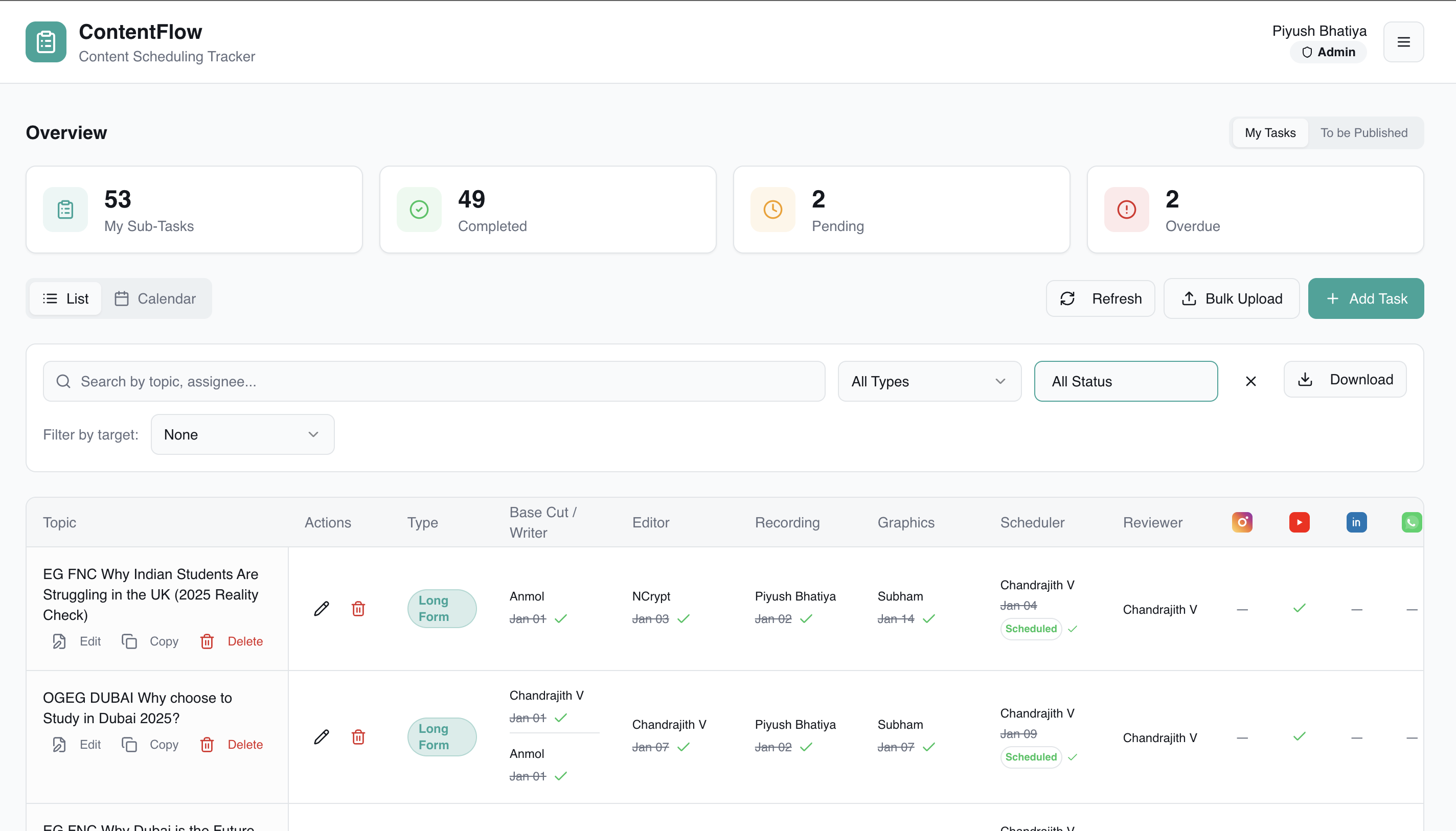Click the Overdue alert icon
Screen dimensions: 1456x831
[1126, 210]
